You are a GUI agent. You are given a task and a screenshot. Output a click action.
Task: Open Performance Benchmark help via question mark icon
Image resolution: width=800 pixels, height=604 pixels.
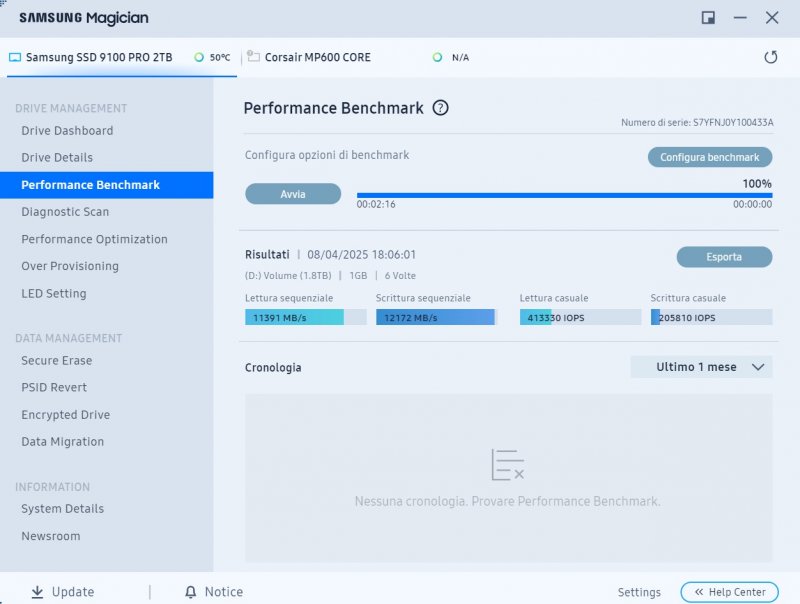point(439,107)
